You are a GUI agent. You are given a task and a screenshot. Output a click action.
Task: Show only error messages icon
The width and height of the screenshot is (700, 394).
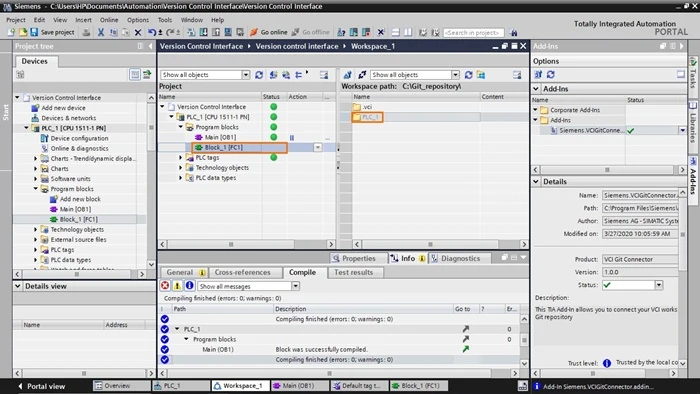coord(165,286)
